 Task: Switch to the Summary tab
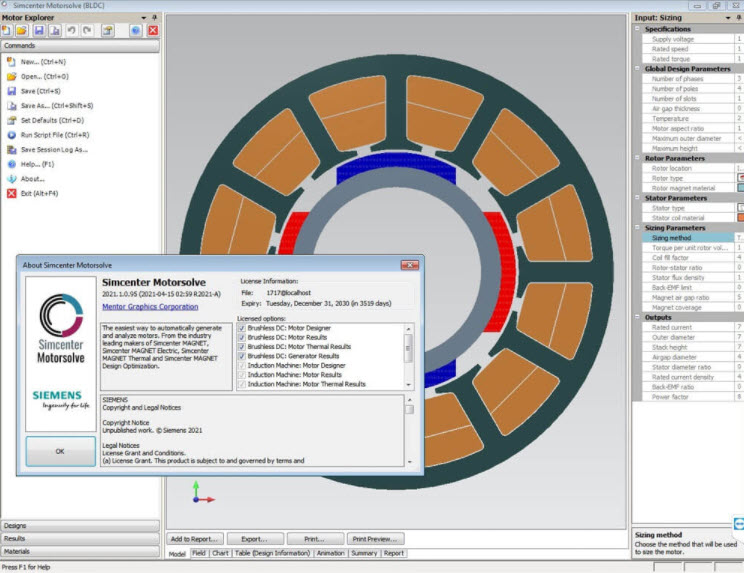[364, 553]
